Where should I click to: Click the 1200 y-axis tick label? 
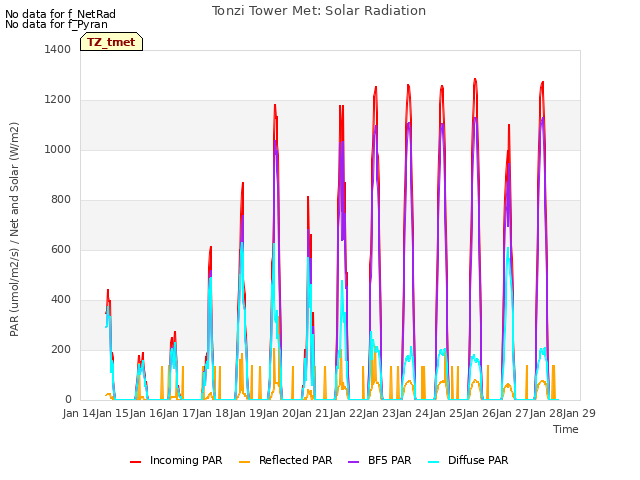[58, 100]
